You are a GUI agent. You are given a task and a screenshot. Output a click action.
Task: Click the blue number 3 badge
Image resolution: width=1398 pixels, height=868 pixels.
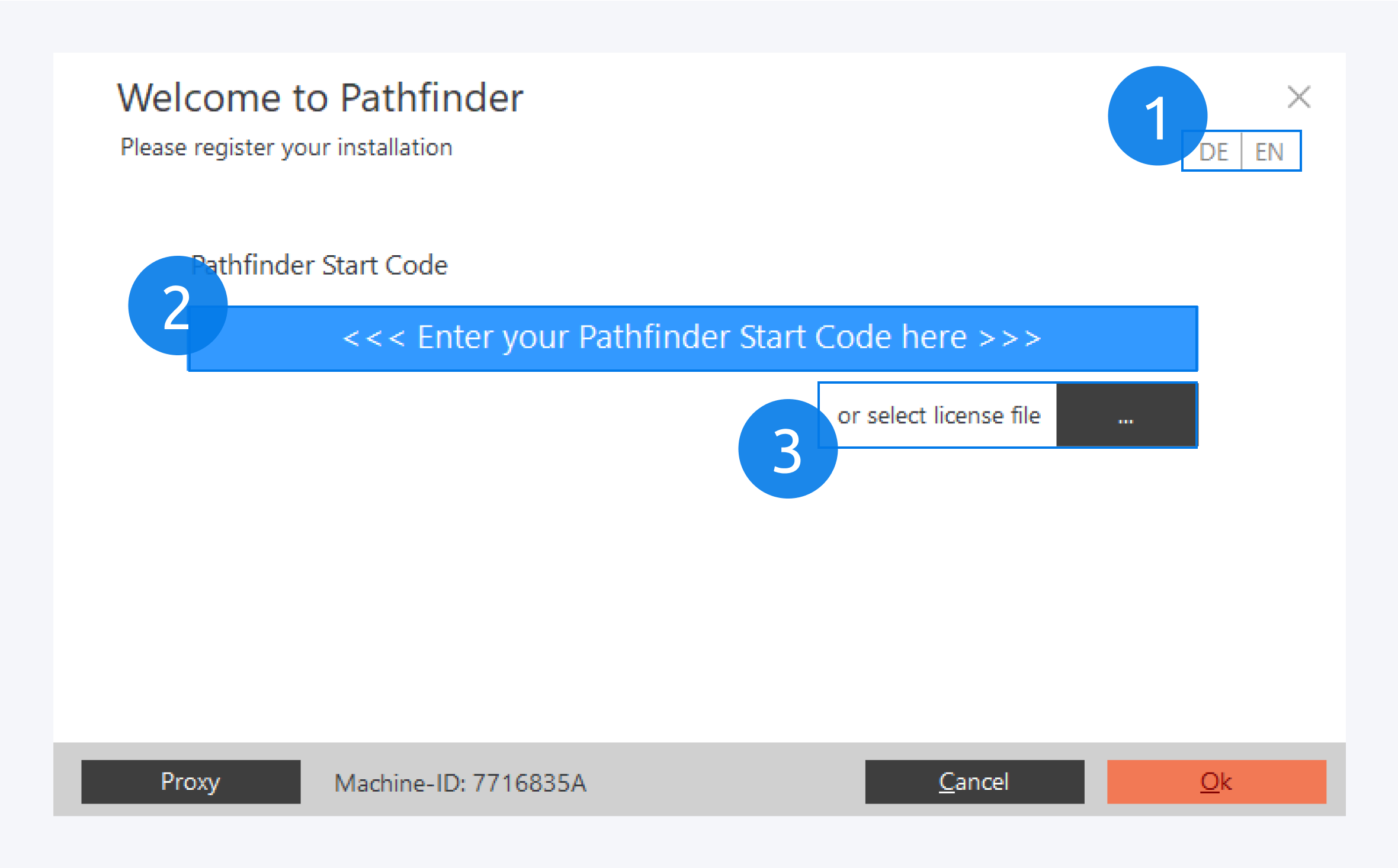click(787, 450)
